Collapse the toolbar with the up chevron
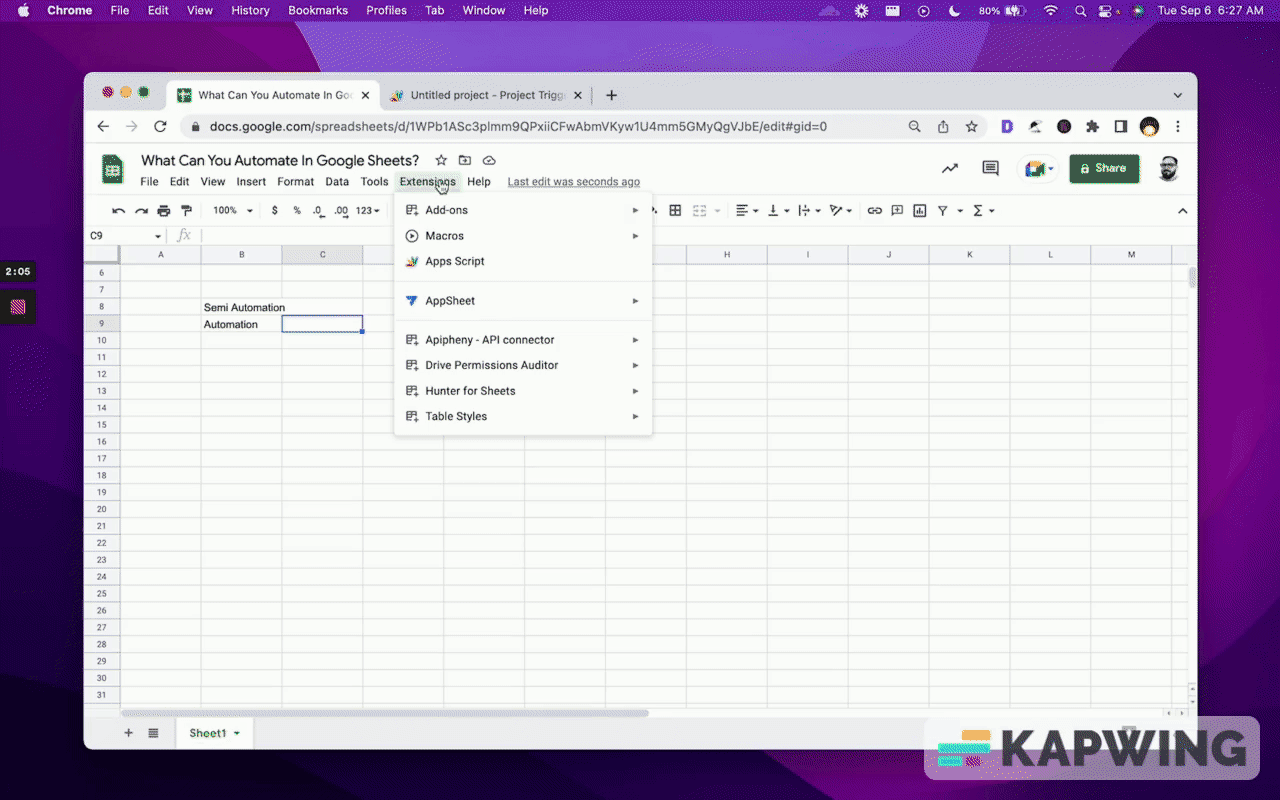The height and width of the screenshot is (800, 1280). click(1183, 211)
